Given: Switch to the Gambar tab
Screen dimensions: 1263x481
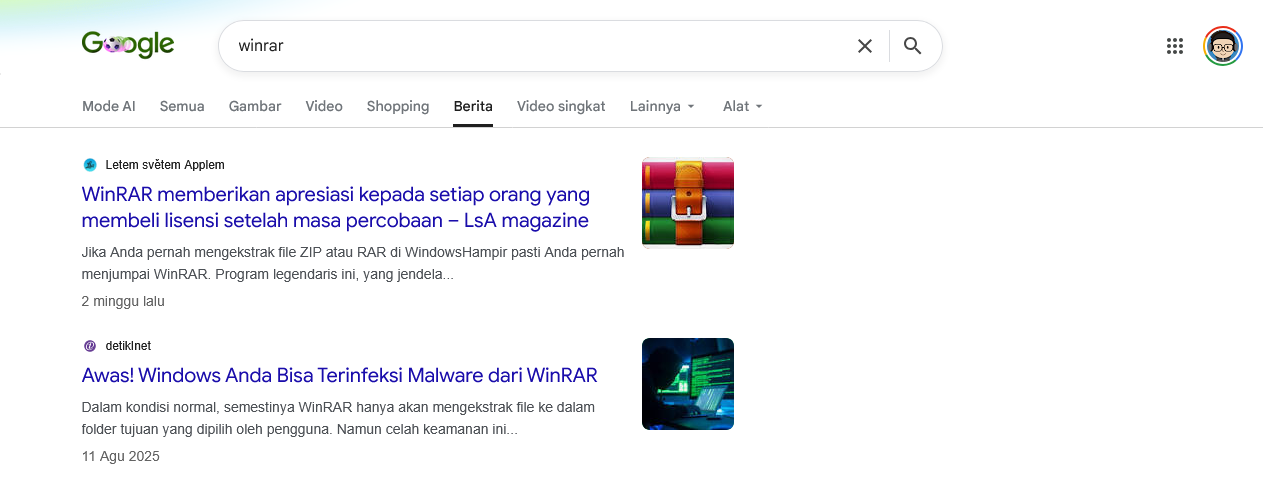Looking at the screenshot, I should [x=255, y=106].
